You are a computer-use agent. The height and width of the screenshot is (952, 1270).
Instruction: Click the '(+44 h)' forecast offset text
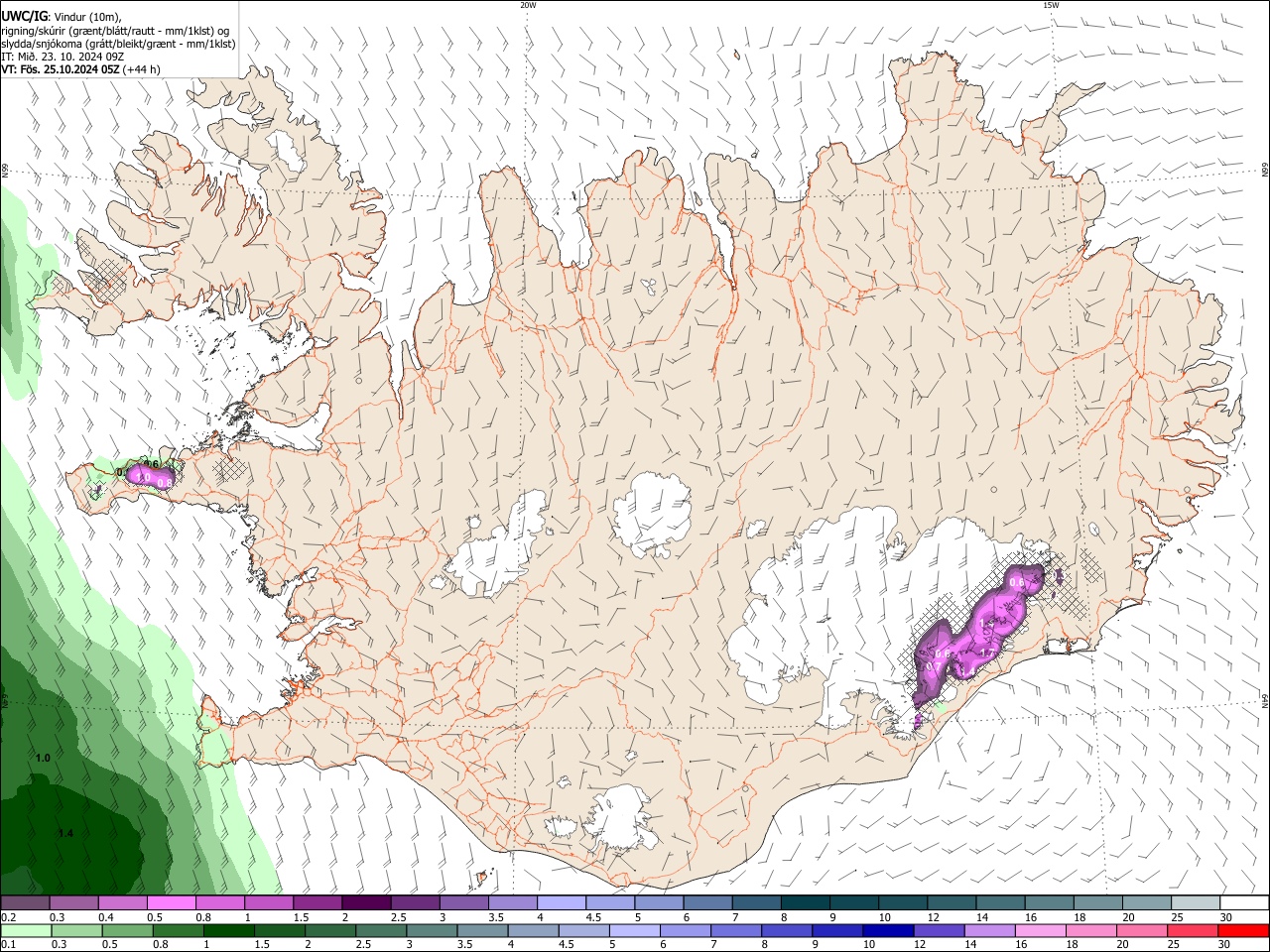point(143,69)
